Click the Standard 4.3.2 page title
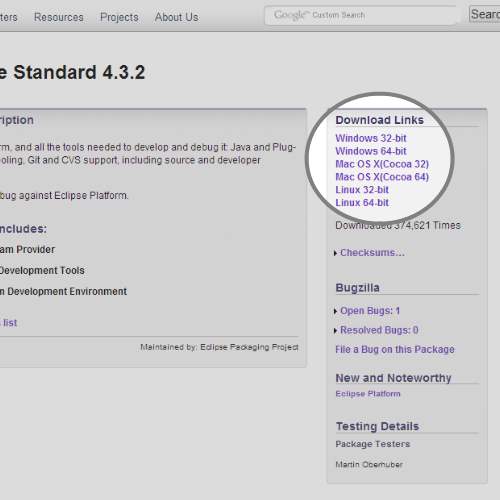Image resolution: width=500 pixels, height=500 pixels. [73, 72]
